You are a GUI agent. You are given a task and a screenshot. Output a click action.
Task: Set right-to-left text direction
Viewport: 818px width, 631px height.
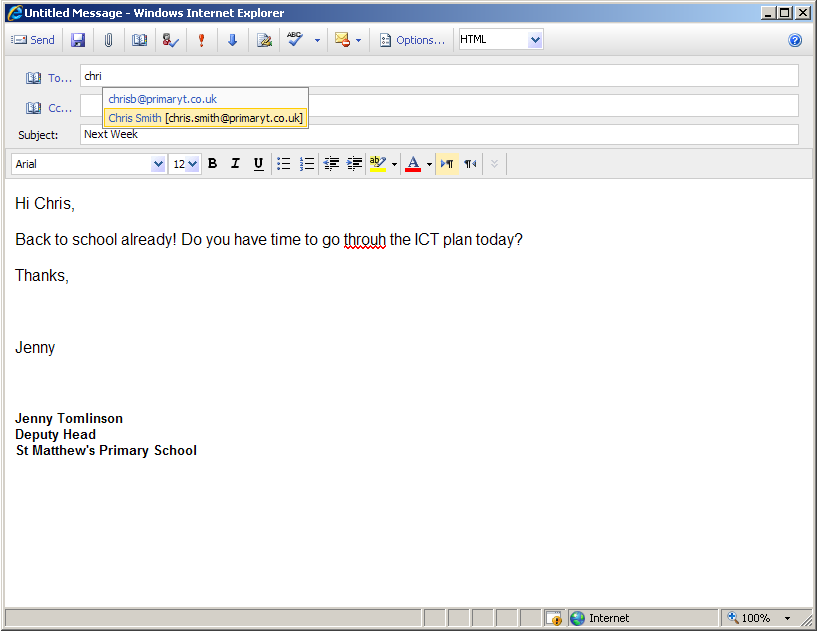(470, 164)
